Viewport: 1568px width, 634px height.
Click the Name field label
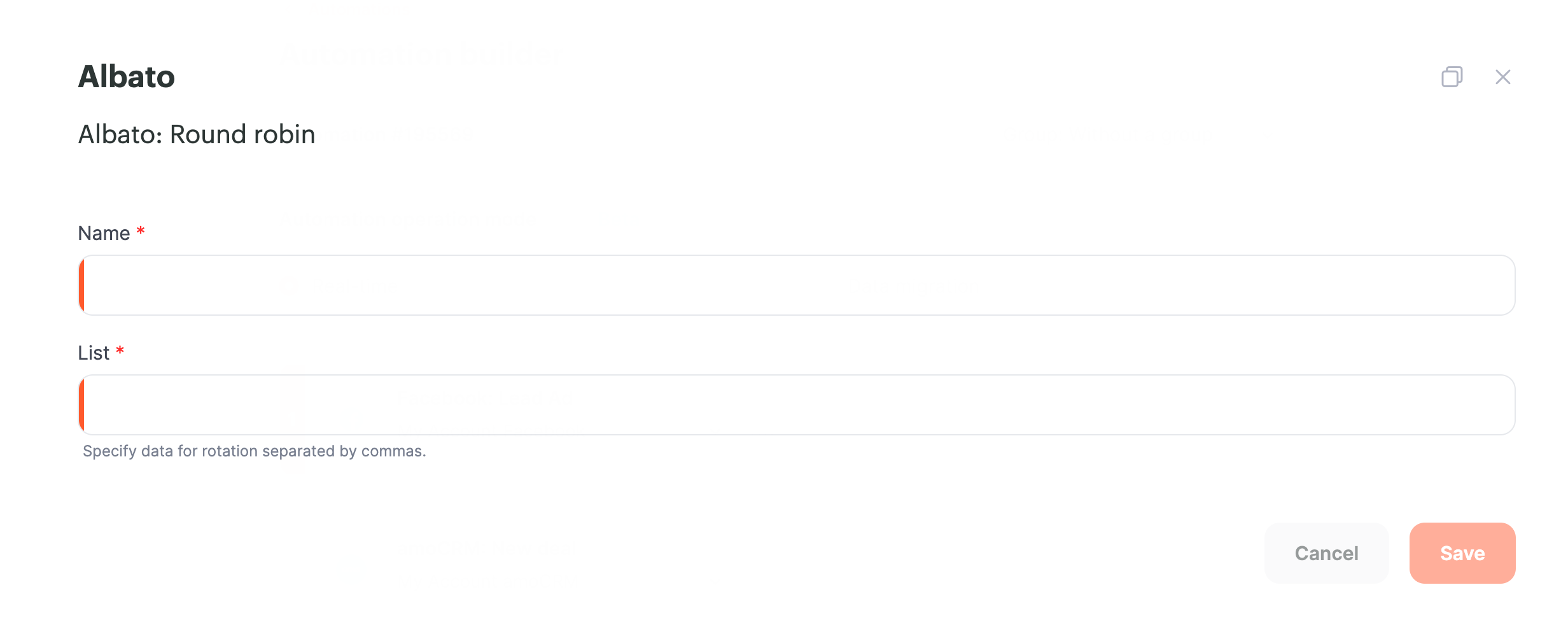tap(104, 234)
